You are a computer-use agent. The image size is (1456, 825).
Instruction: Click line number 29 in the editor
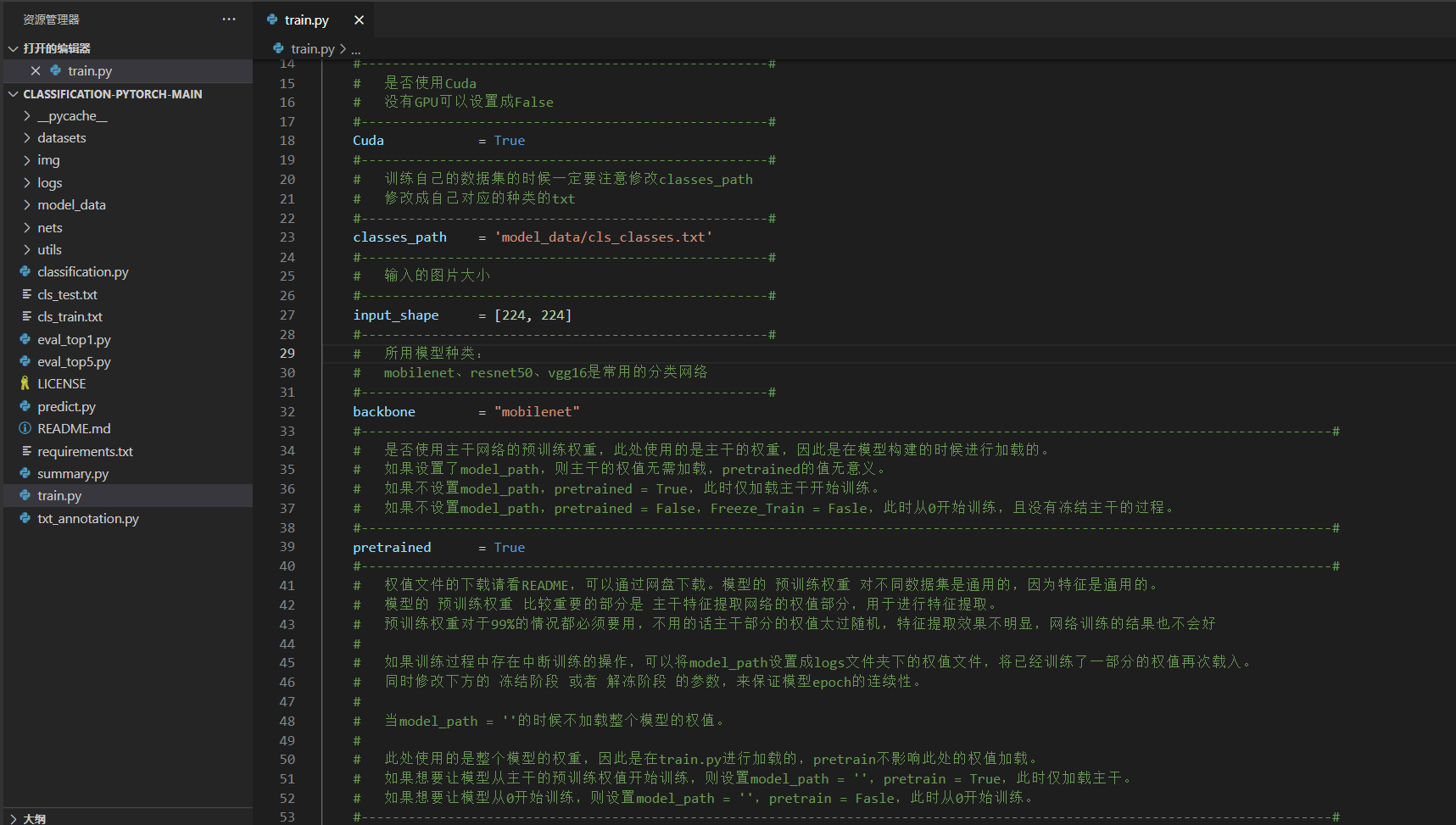(287, 353)
